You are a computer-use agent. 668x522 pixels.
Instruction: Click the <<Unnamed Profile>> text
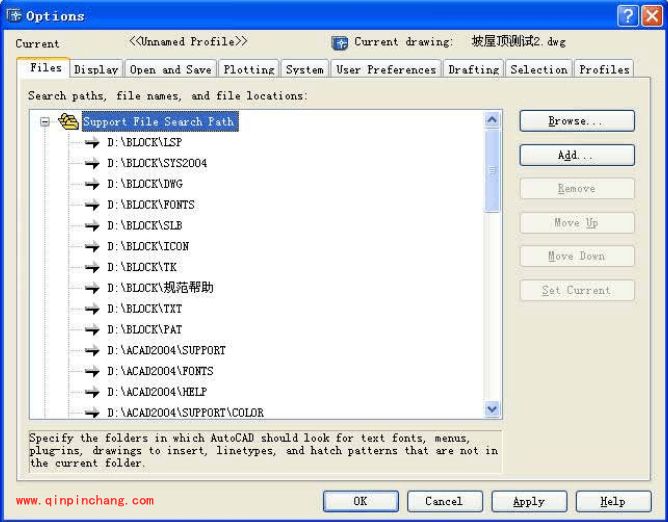188,42
